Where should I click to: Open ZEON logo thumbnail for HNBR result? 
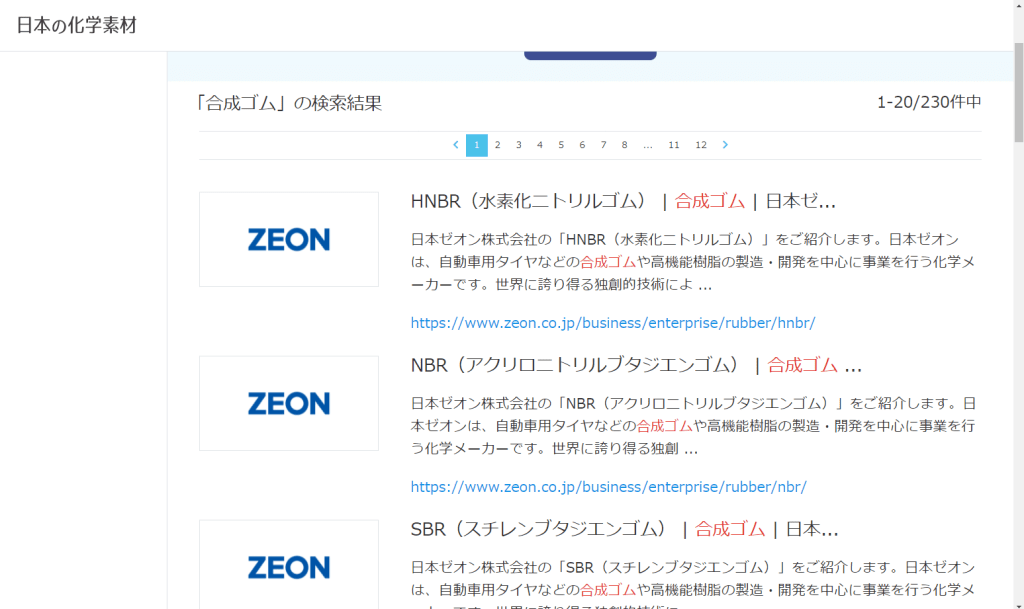point(289,240)
